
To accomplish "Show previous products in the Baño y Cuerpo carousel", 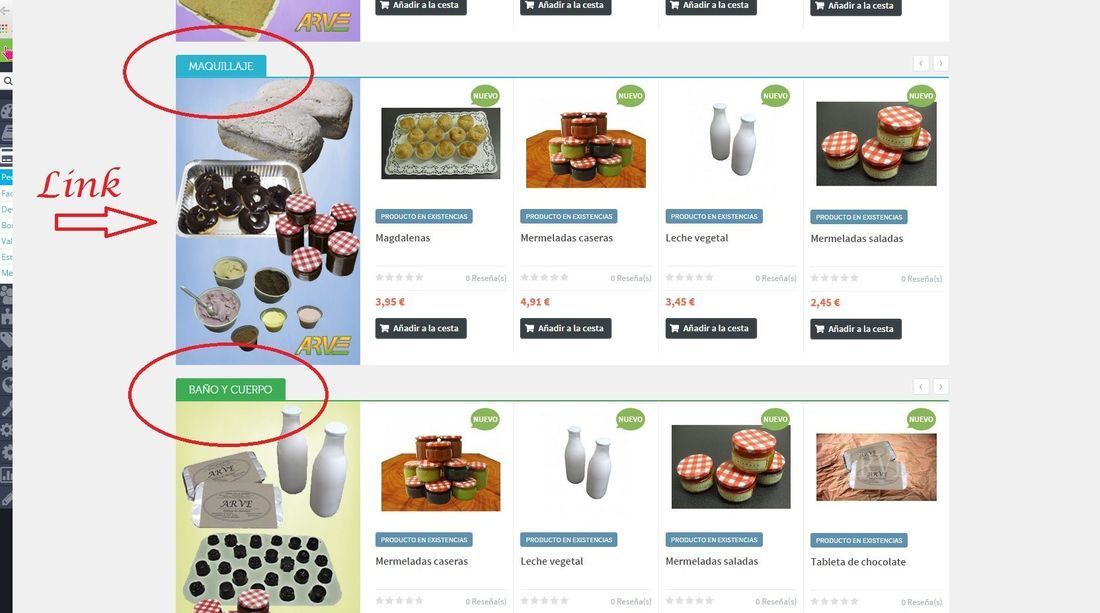I will pyautogui.click(x=921, y=386).
